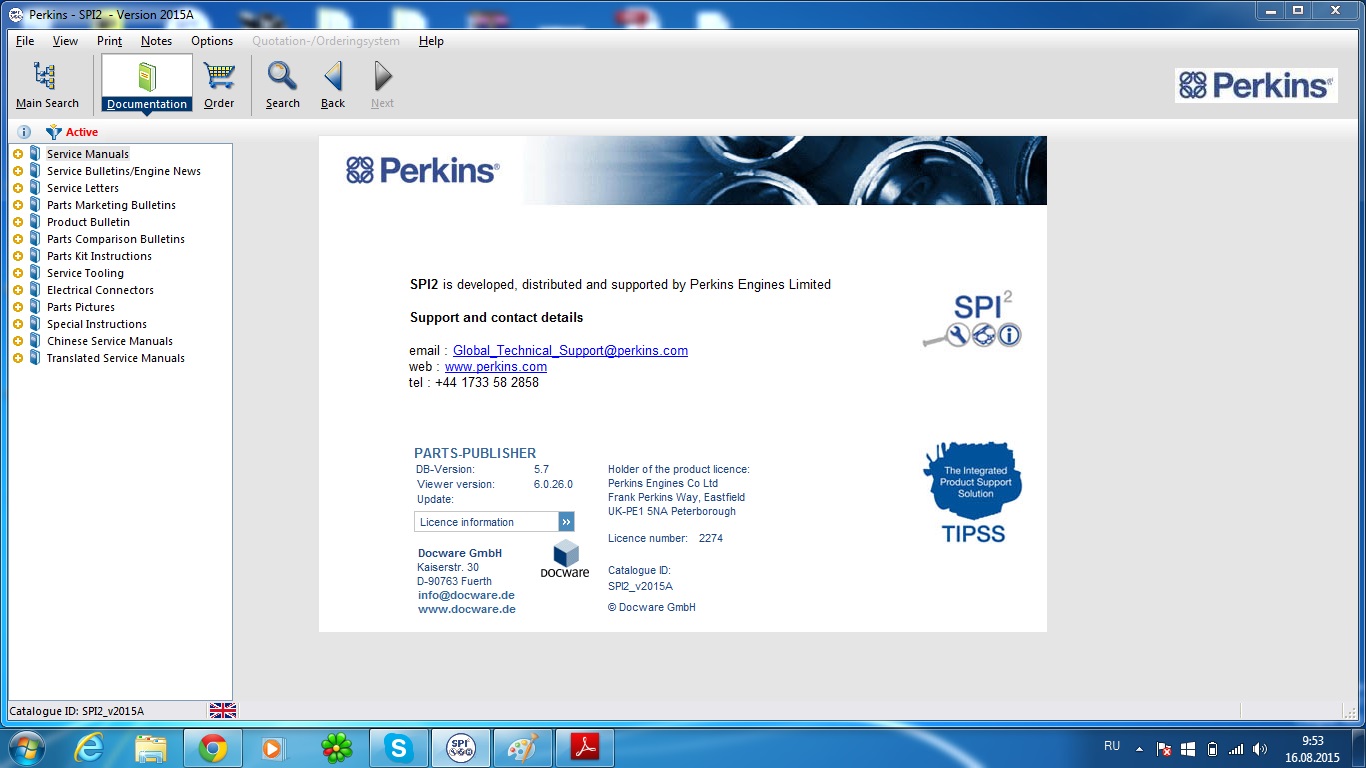Expand the Service Tooling tree node
Viewport: 1366px width, 768px height.
18,273
